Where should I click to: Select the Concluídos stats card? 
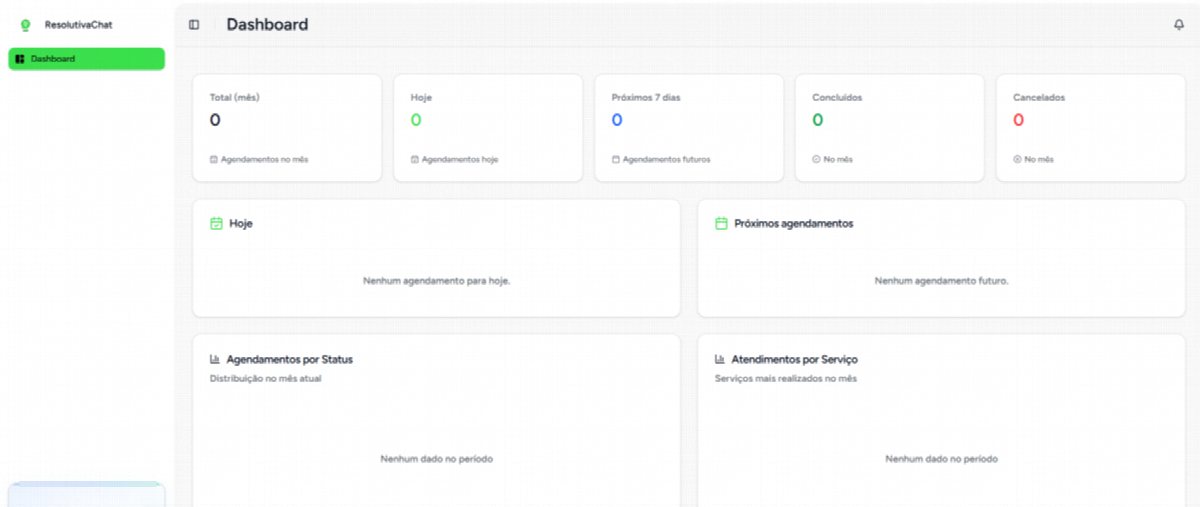tap(890, 128)
